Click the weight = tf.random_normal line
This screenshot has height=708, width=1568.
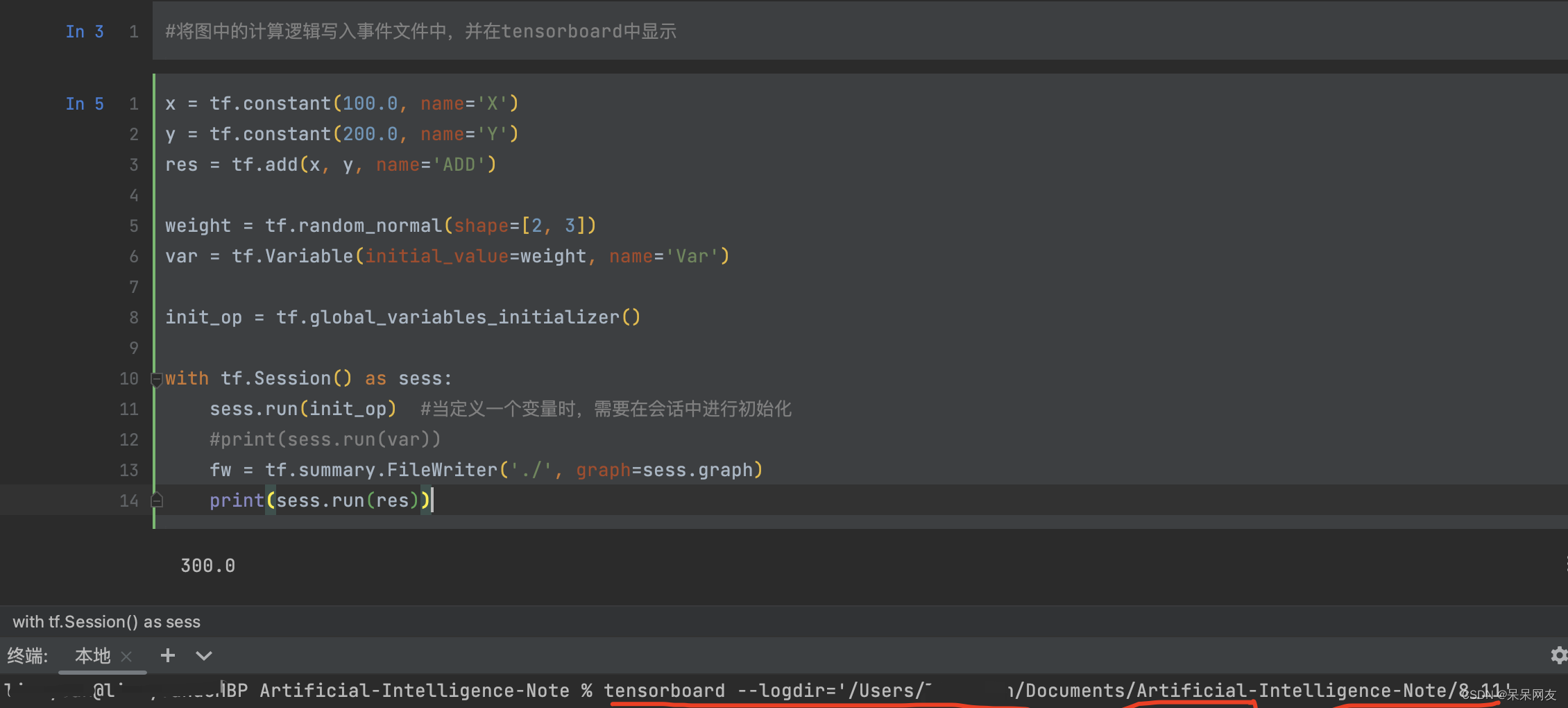tap(381, 226)
